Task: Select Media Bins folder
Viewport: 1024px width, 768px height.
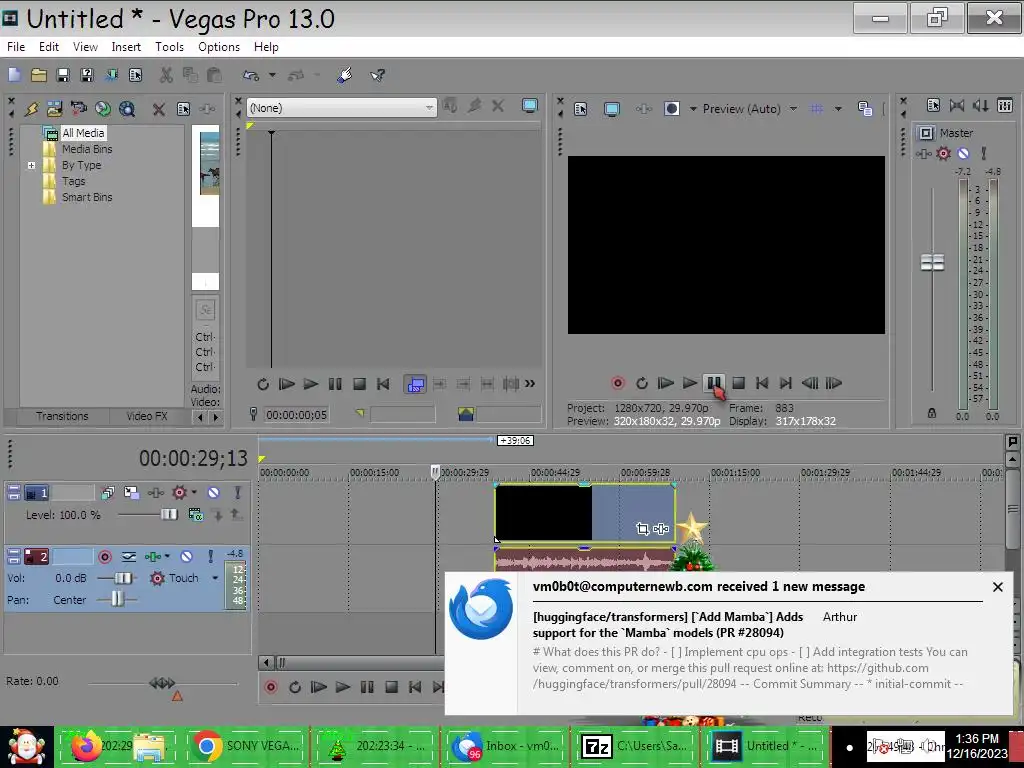Action: (87, 149)
